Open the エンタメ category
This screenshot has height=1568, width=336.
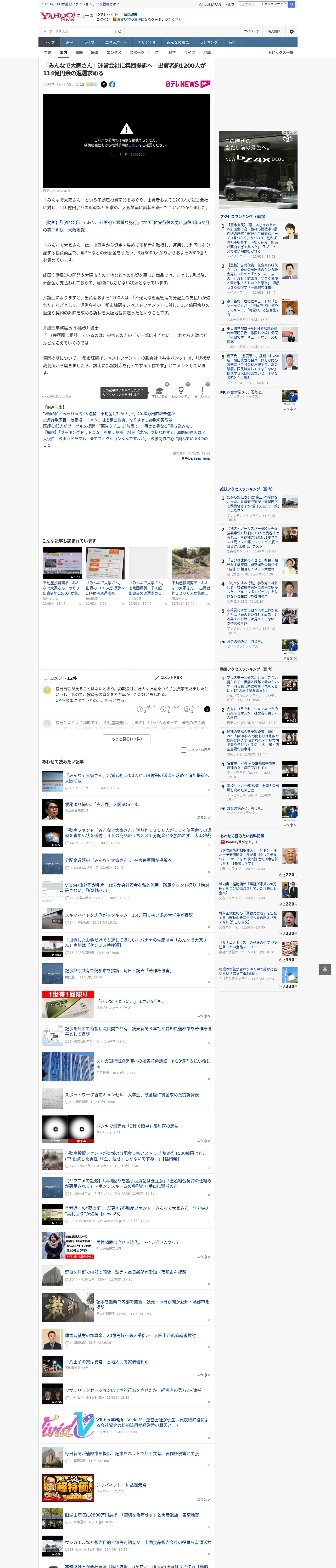point(114,52)
